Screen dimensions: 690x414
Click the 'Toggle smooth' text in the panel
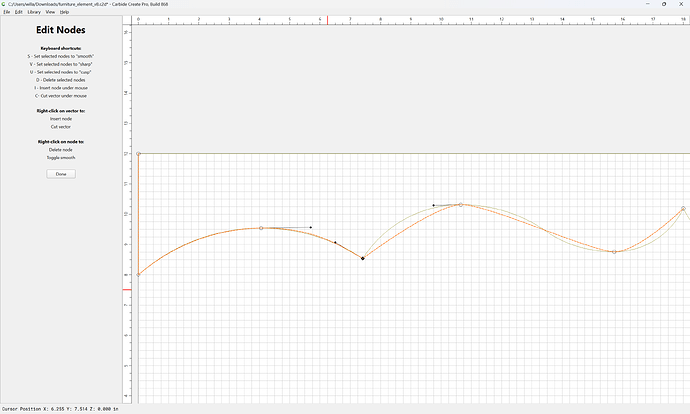(x=61, y=158)
